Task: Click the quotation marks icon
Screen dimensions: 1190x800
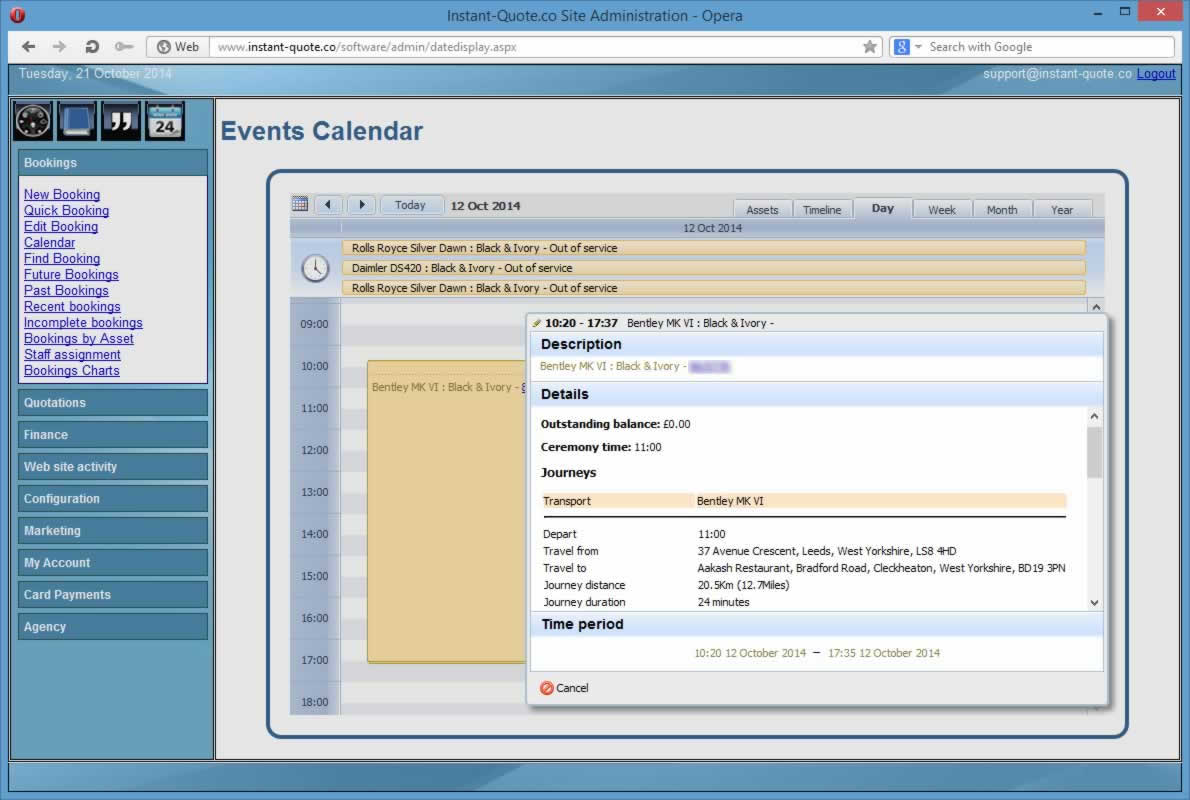Action: [121, 121]
